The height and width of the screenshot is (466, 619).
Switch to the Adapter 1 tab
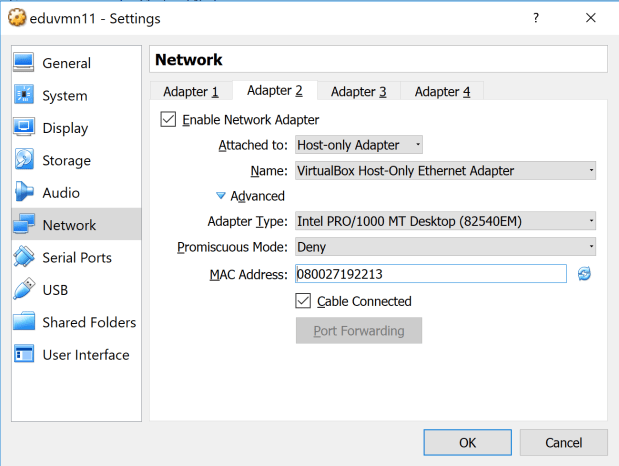tap(190, 92)
